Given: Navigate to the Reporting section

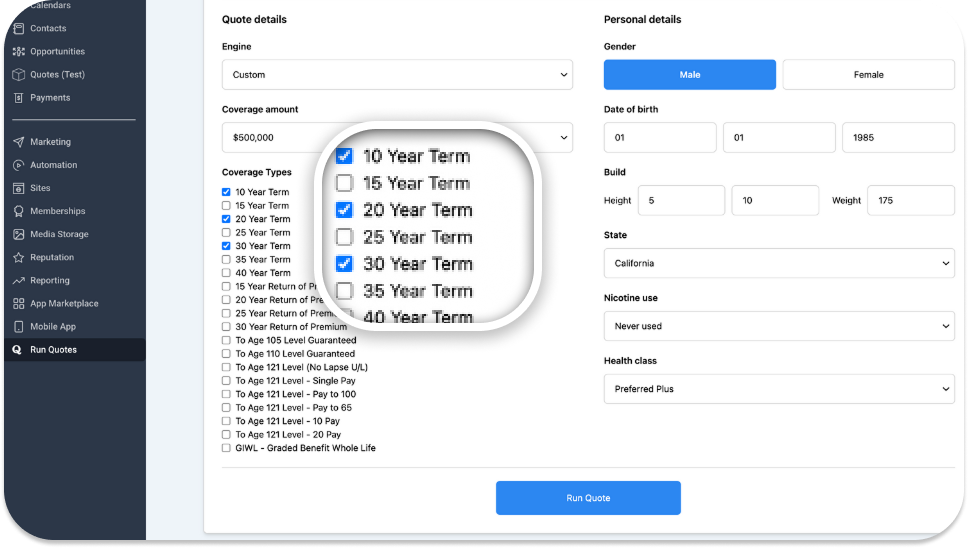Looking at the screenshot, I should (74, 280).
